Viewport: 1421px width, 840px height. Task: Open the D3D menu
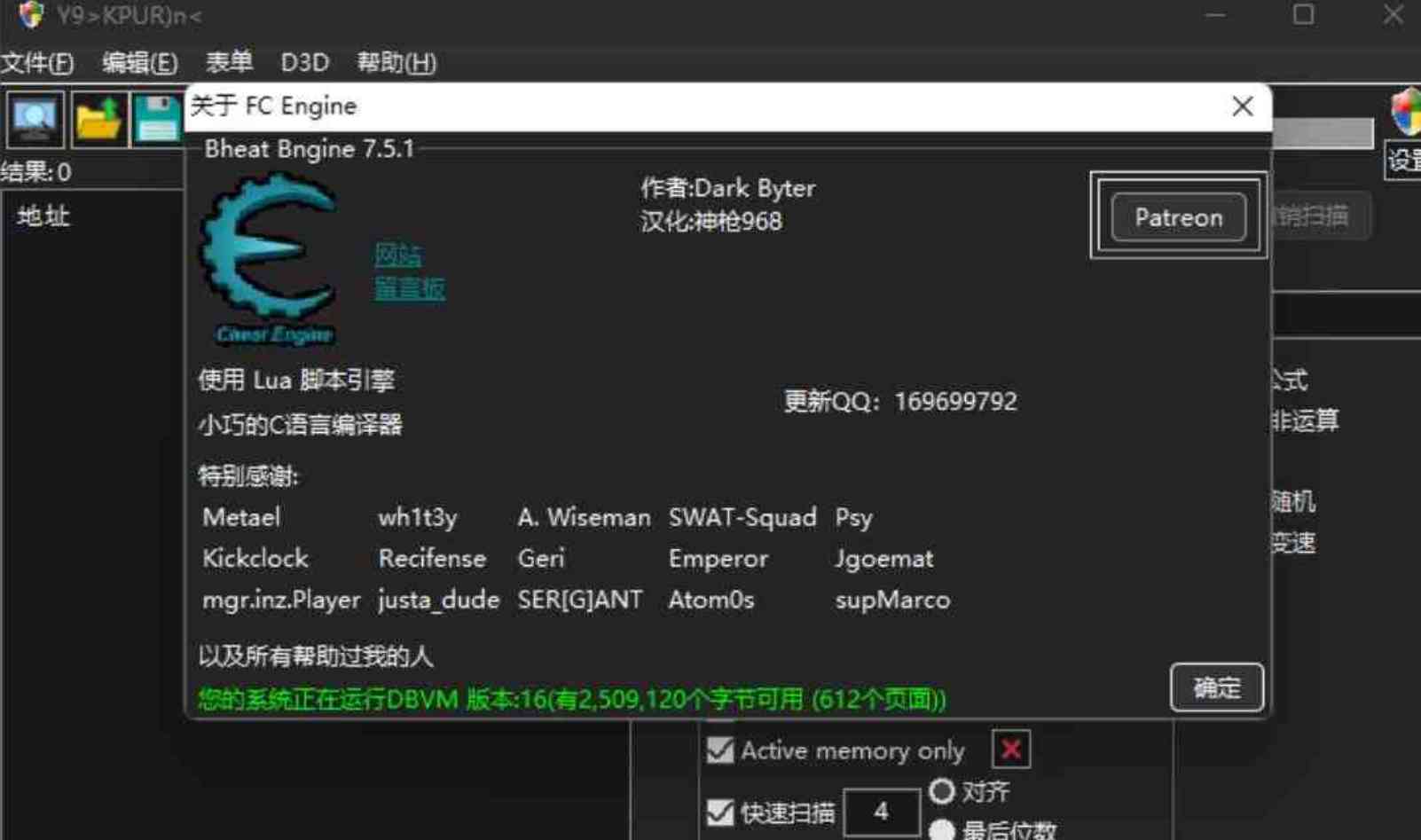(x=304, y=63)
